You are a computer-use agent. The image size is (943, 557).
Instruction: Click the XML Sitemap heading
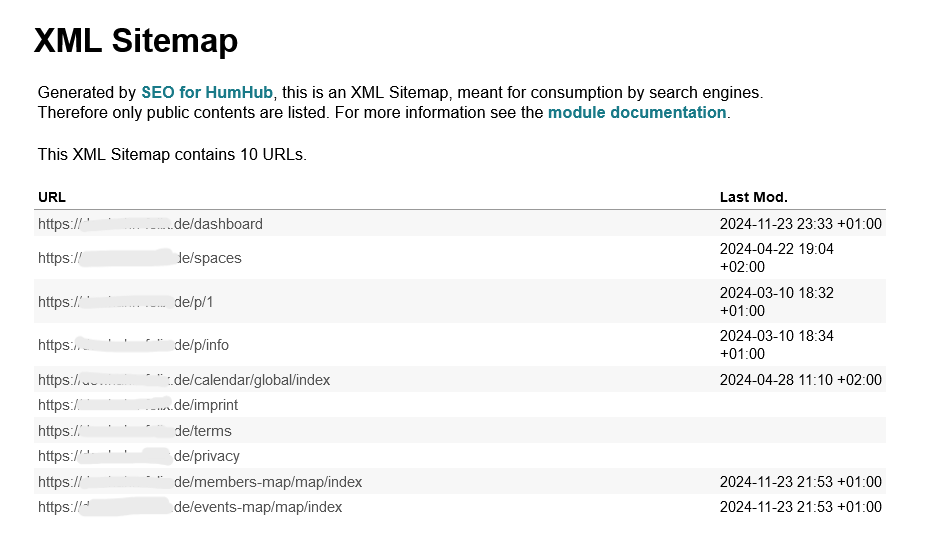[136, 41]
